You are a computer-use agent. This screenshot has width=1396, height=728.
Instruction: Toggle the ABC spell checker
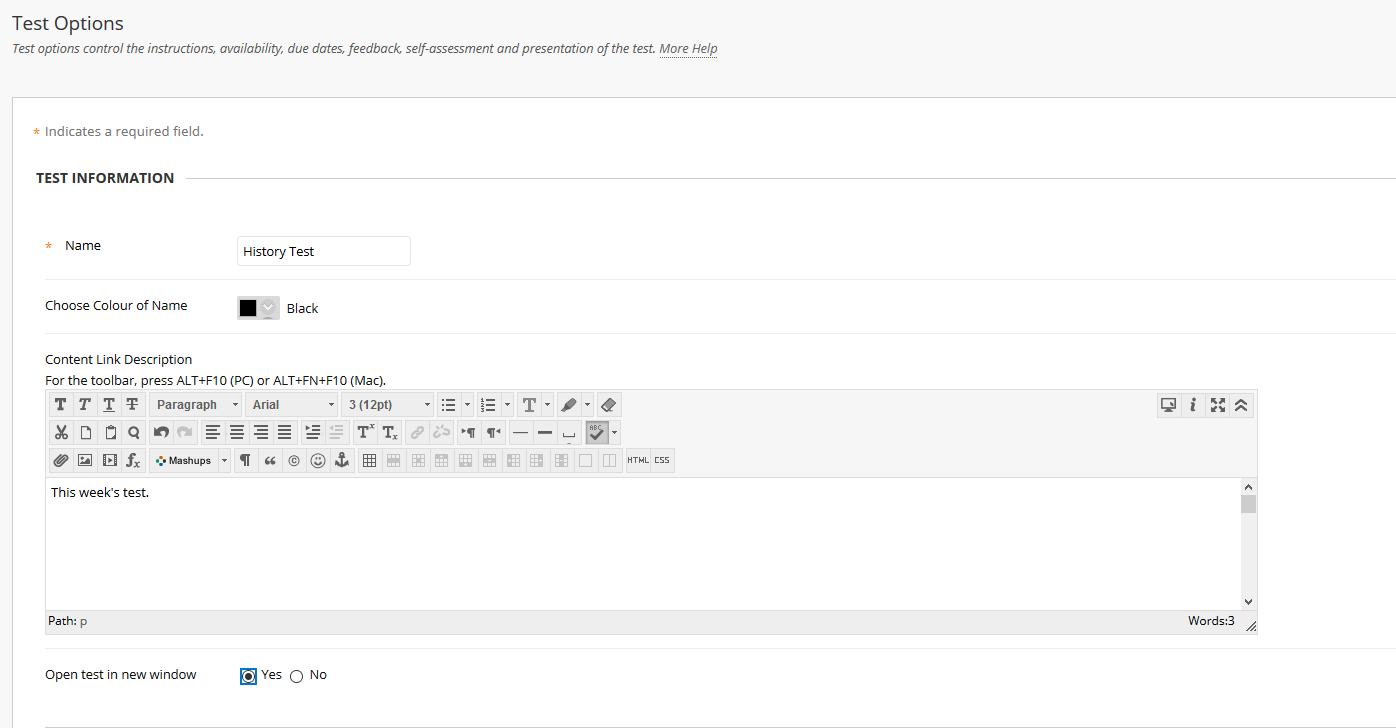point(597,433)
